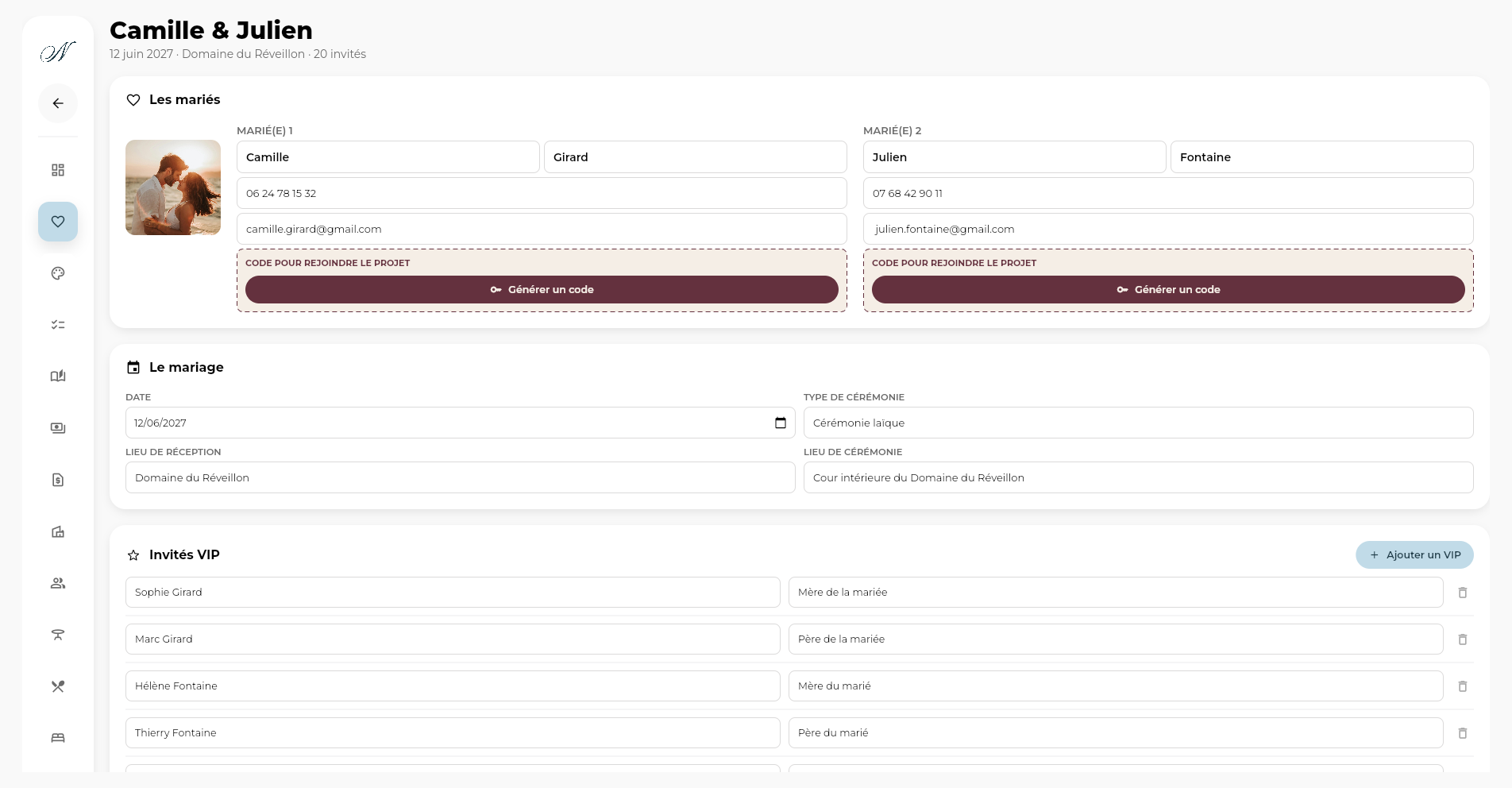Click the Sophie Girard name field

(453, 593)
